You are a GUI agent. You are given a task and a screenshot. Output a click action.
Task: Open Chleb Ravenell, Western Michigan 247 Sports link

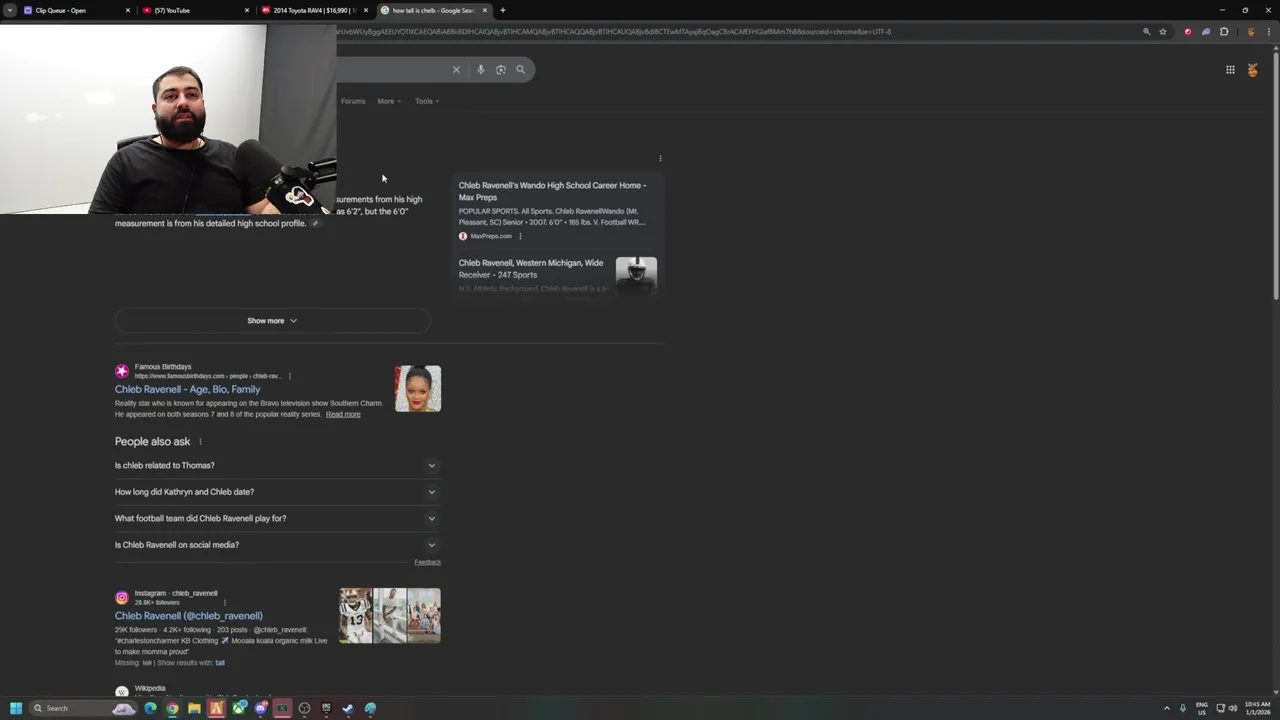click(531, 269)
